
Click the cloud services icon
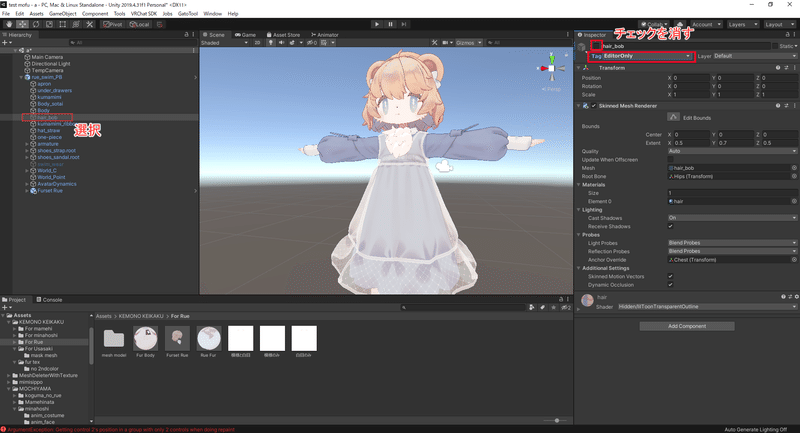(680, 24)
